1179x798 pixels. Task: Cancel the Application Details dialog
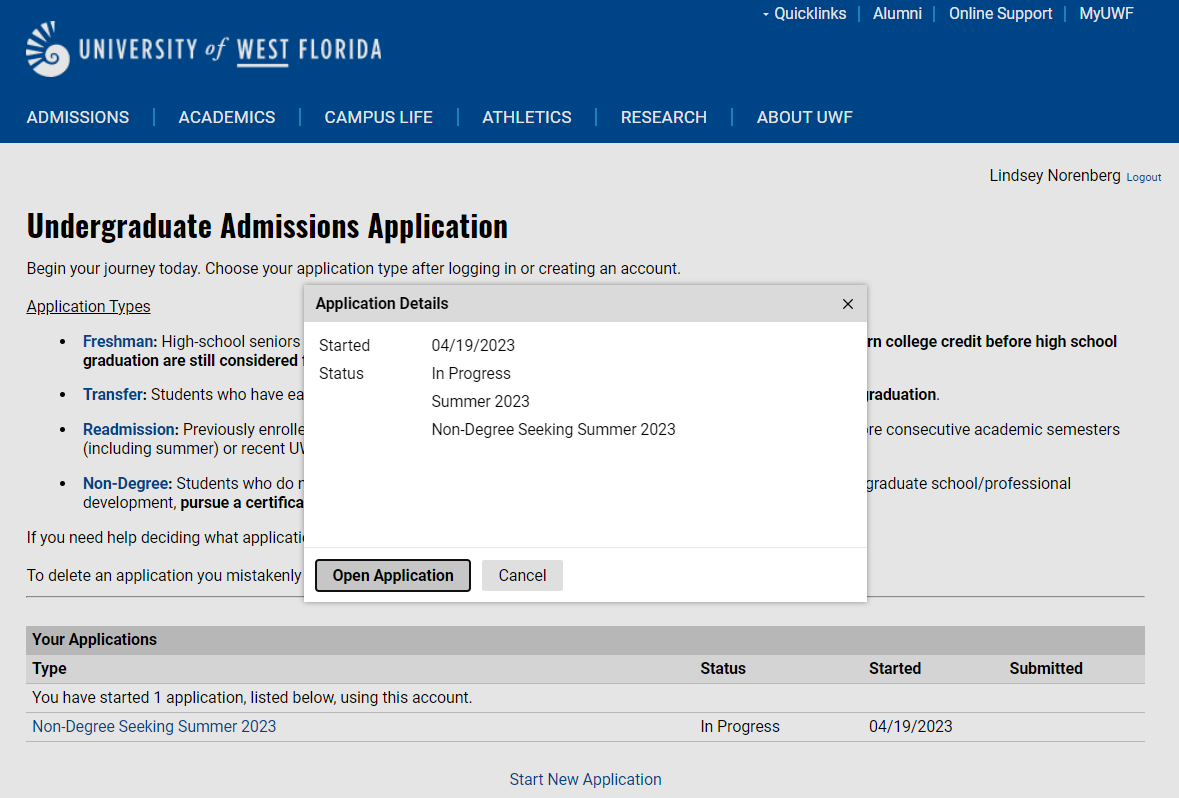pos(523,575)
